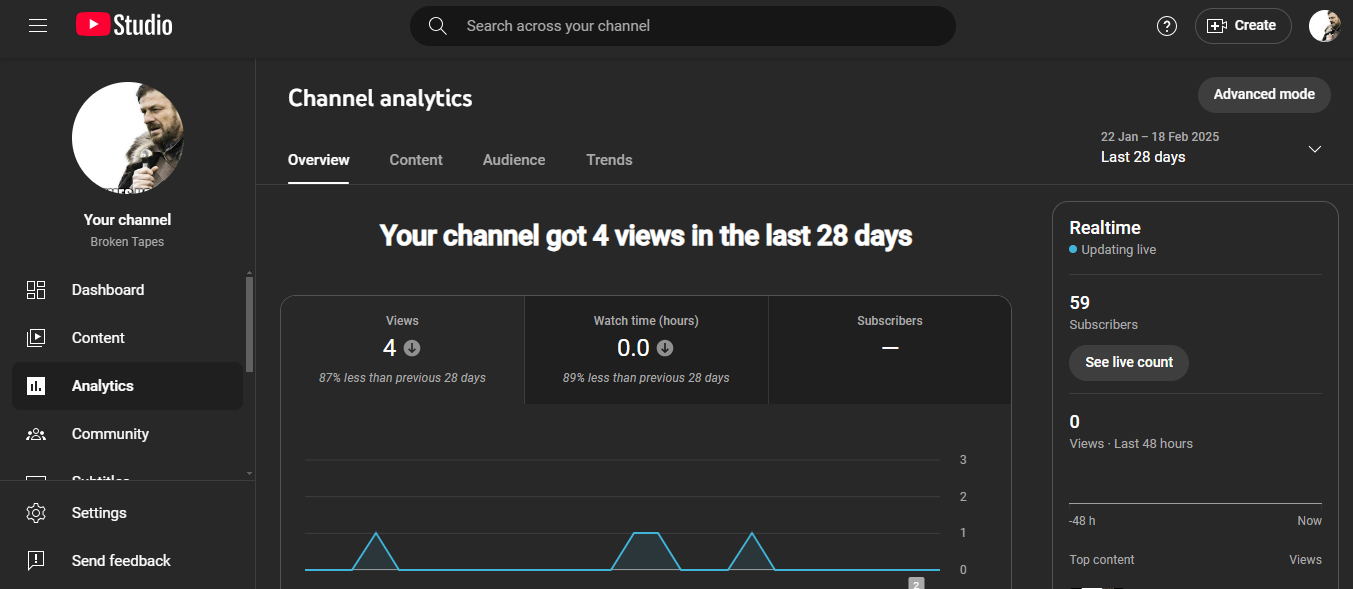The image size is (1353, 589).
Task: Click the sidebar scrollbar down arrow
Action: pos(249,473)
